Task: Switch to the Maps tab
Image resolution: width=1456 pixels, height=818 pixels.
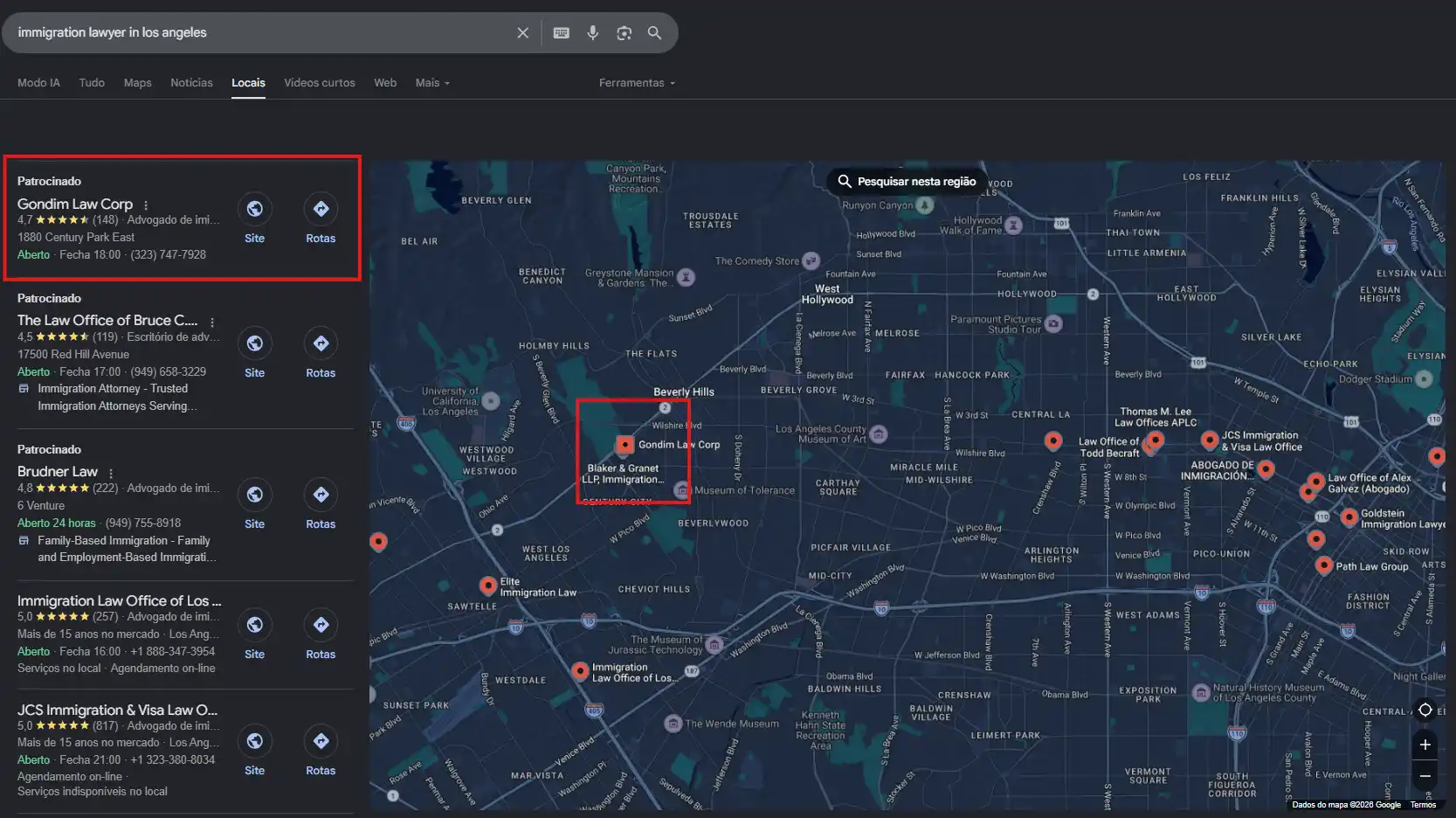Action: tap(137, 83)
